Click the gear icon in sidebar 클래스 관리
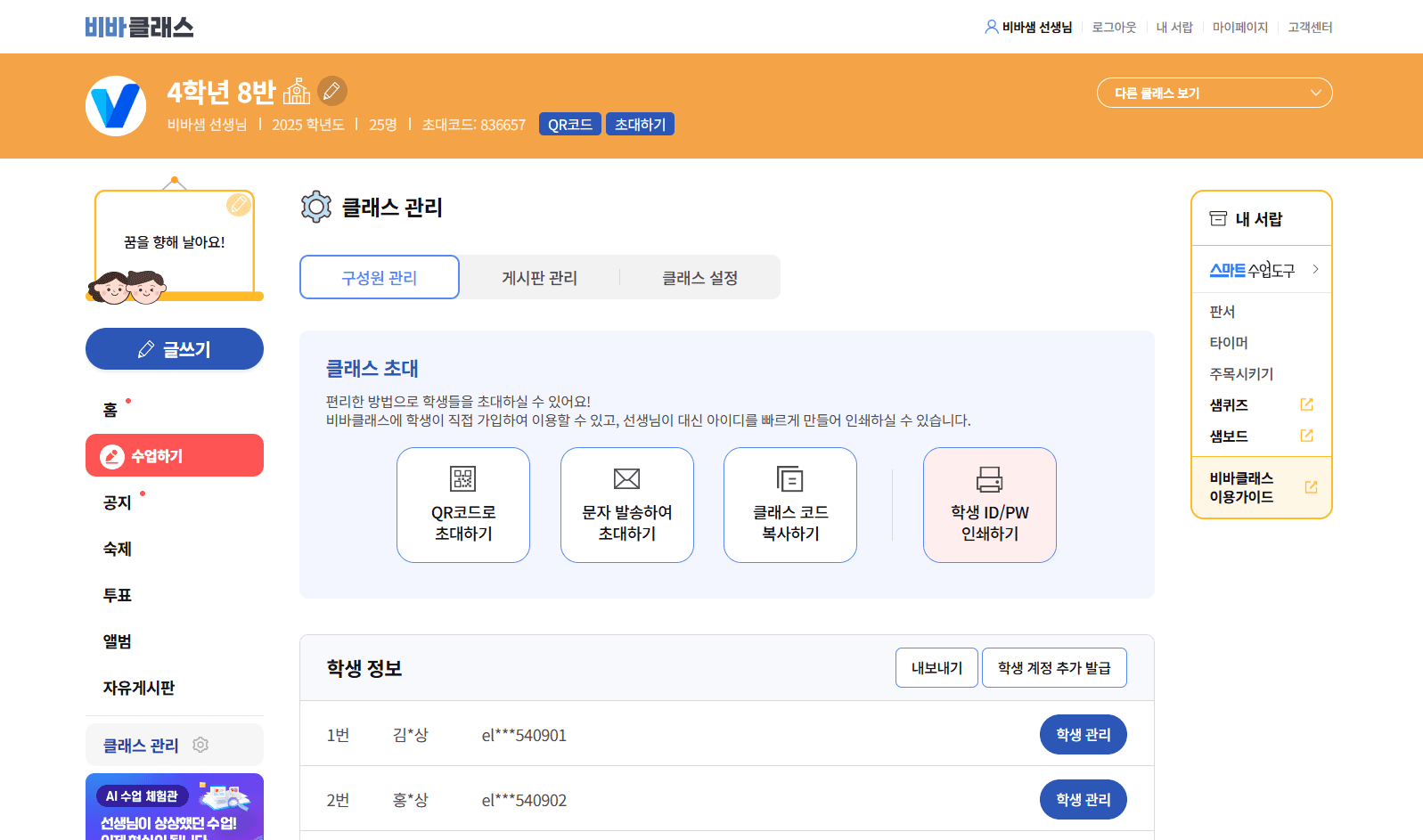 coord(200,745)
